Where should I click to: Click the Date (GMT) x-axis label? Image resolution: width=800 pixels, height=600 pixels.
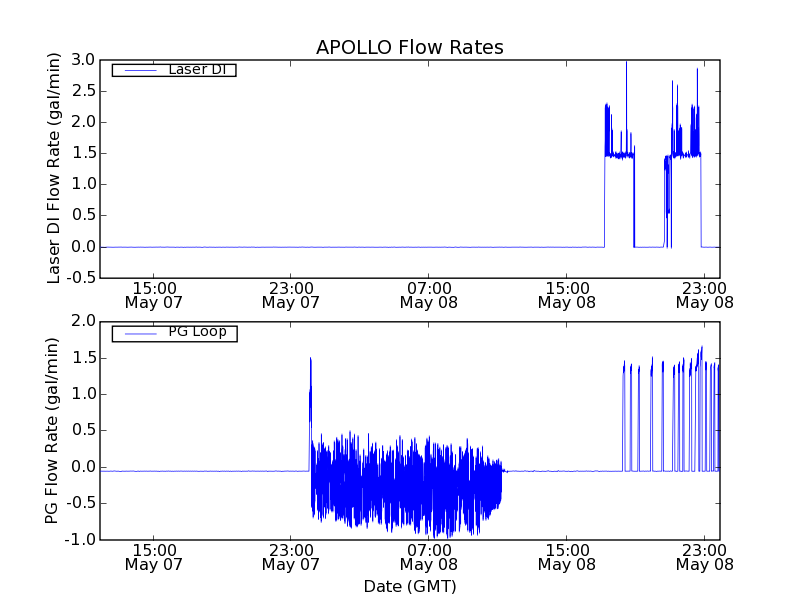tap(409, 586)
